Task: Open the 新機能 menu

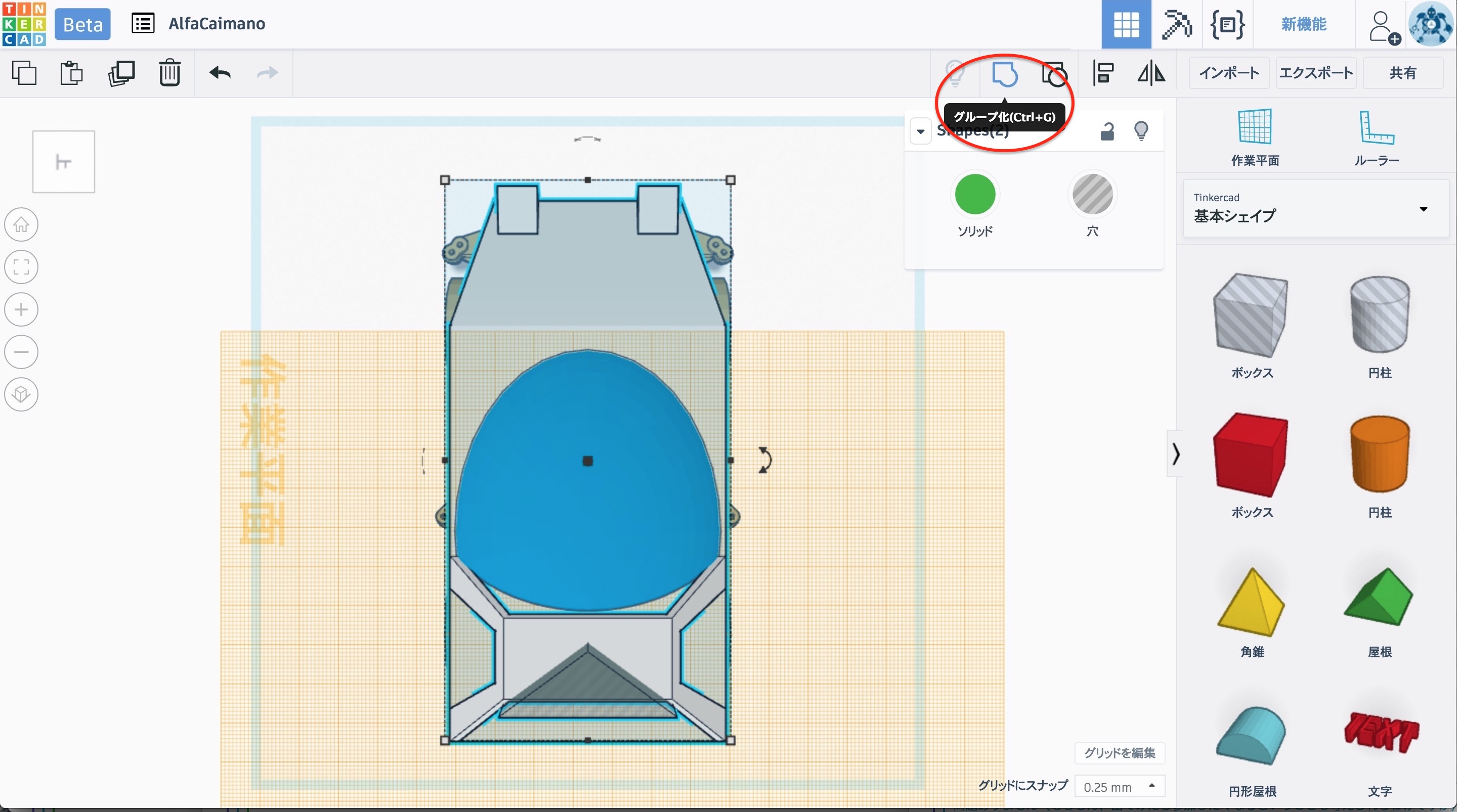Action: pos(1304,24)
